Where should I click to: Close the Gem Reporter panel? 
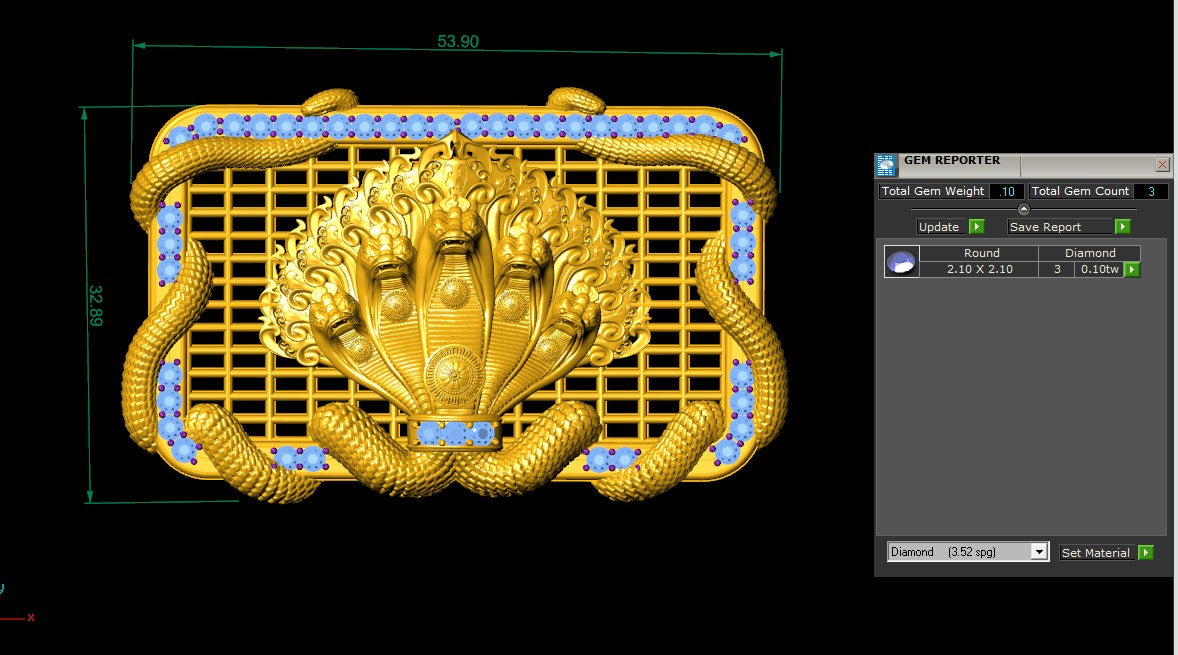tap(1162, 164)
